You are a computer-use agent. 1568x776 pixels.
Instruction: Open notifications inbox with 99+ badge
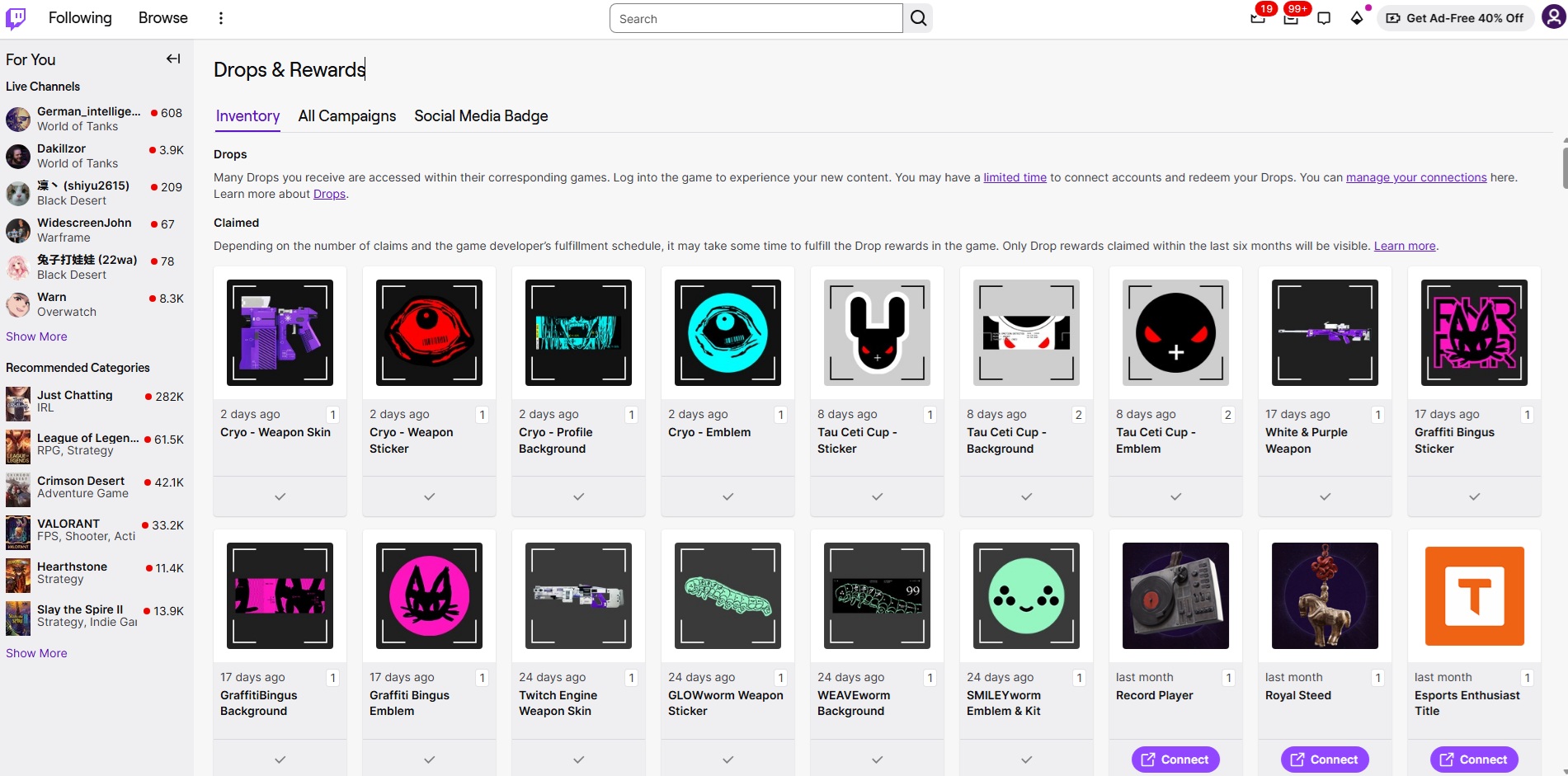coord(1291,18)
